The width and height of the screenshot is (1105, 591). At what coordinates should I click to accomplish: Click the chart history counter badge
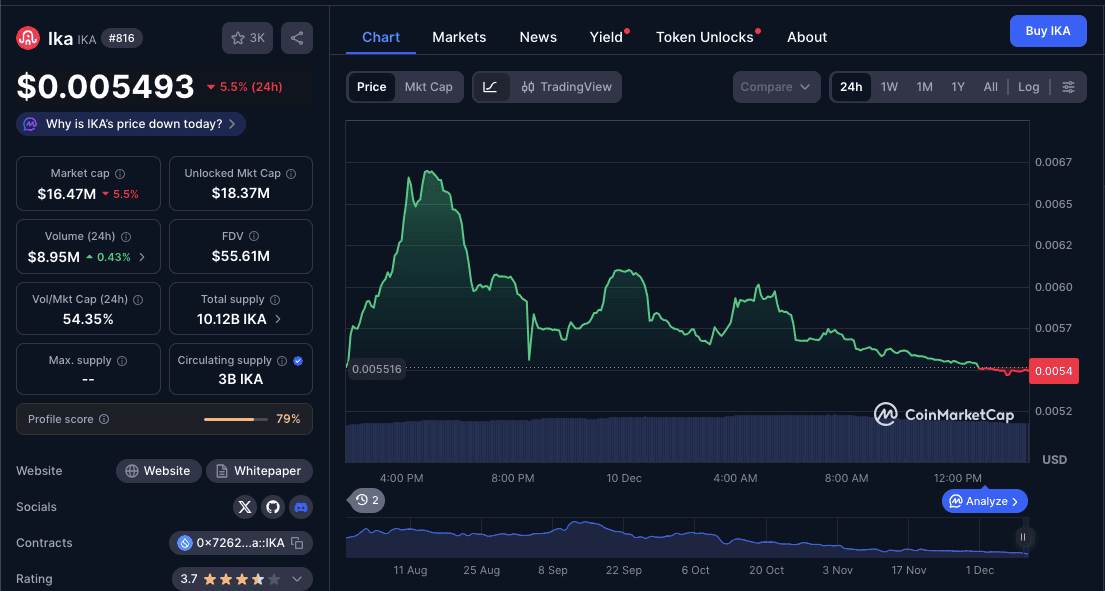tap(366, 500)
